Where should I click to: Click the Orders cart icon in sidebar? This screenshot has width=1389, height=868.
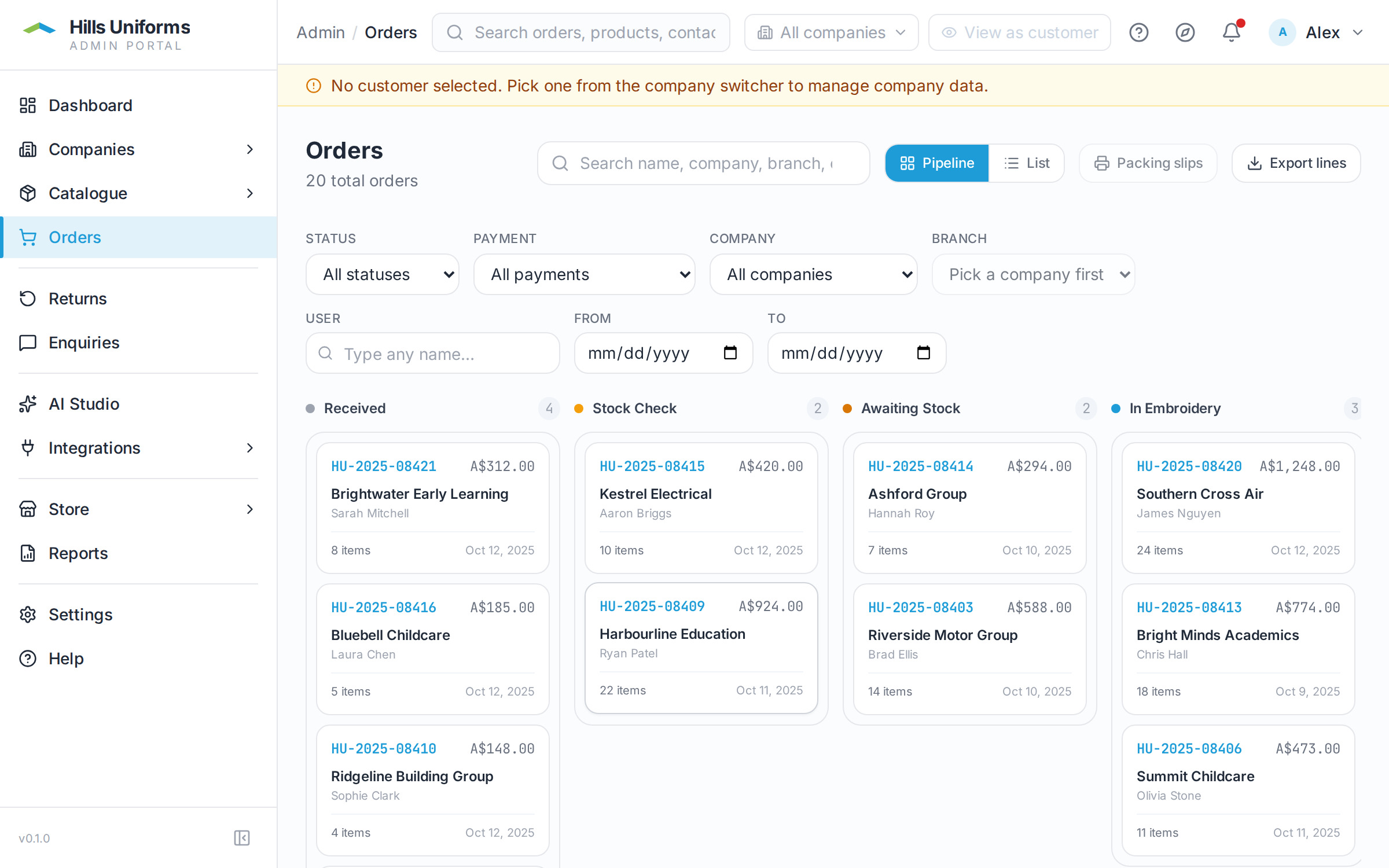tap(27, 237)
